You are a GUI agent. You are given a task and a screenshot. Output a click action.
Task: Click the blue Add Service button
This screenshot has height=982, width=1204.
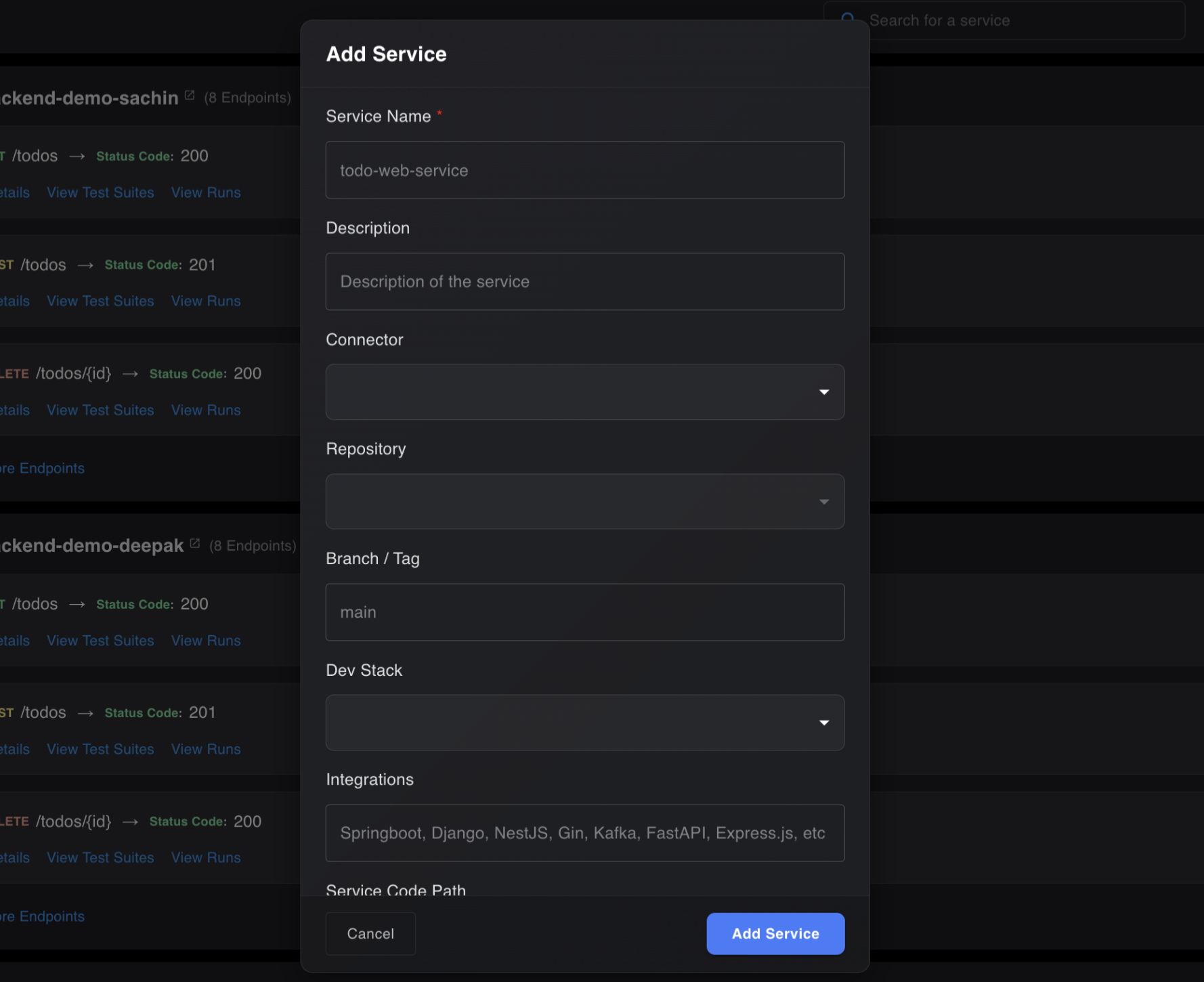pos(775,934)
